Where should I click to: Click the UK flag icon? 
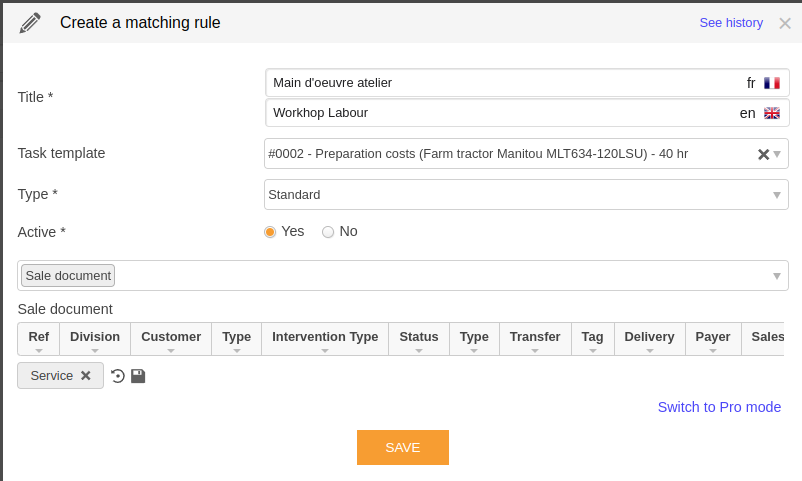point(772,113)
